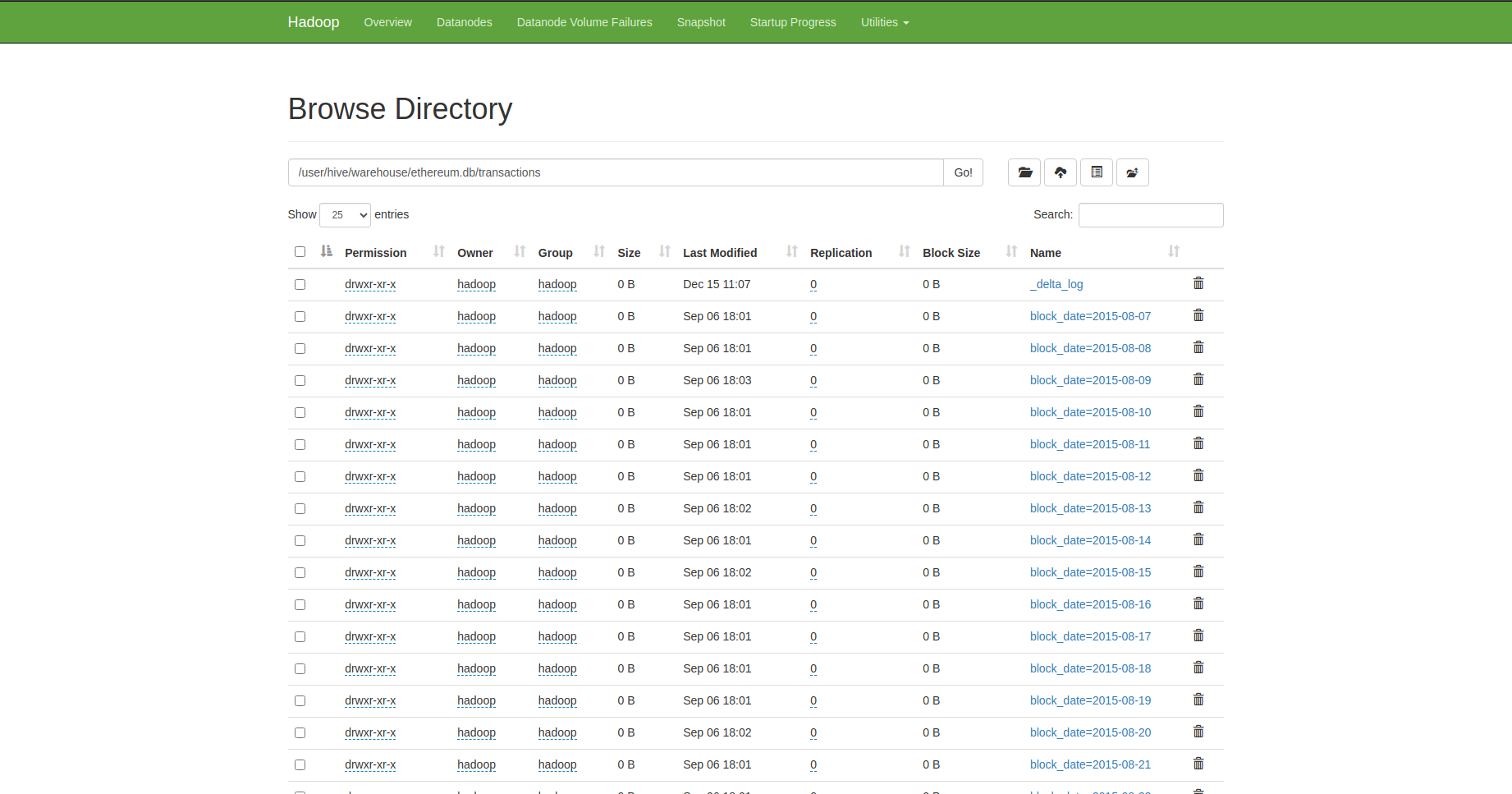Click trash icon for block_date=2015-08-09
This screenshot has height=794, width=1512.
[1198, 379]
